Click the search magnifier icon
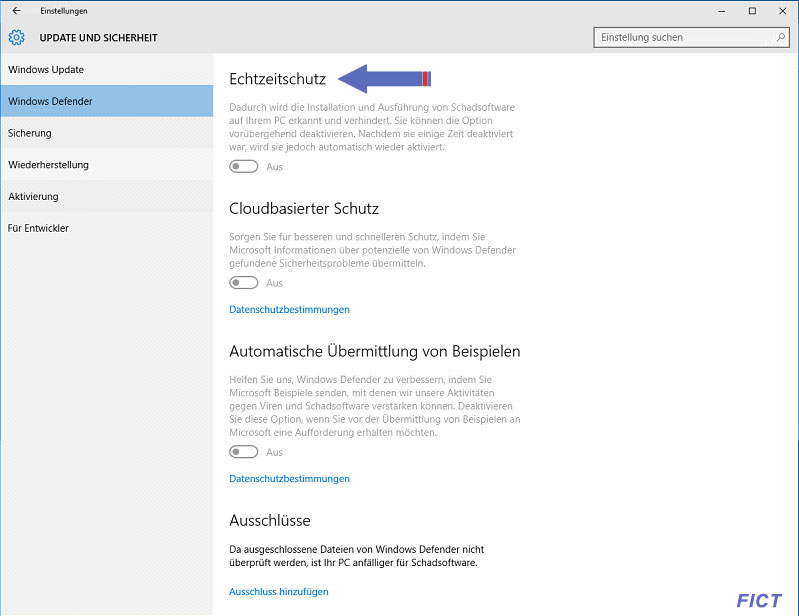This screenshot has height=616, width=799. point(781,37)
